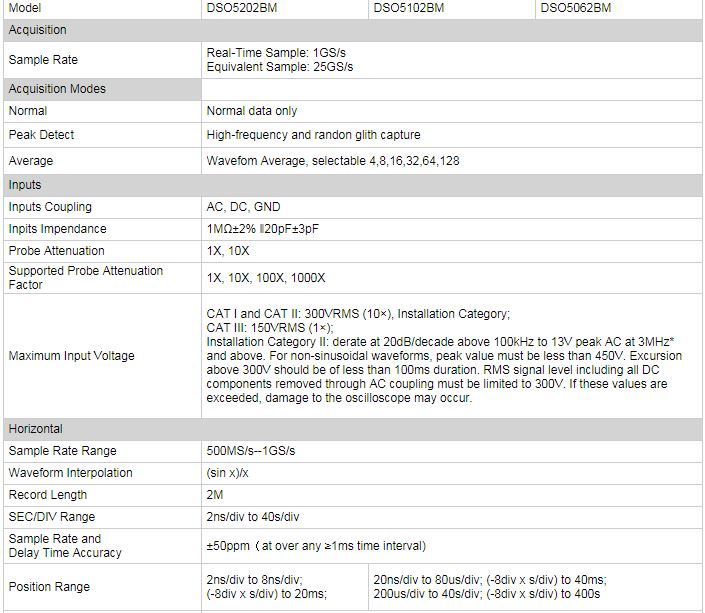Click the Real-Time Sample: 1GS/s text
This screenshot has width=705, height=613.
point(276,53)
